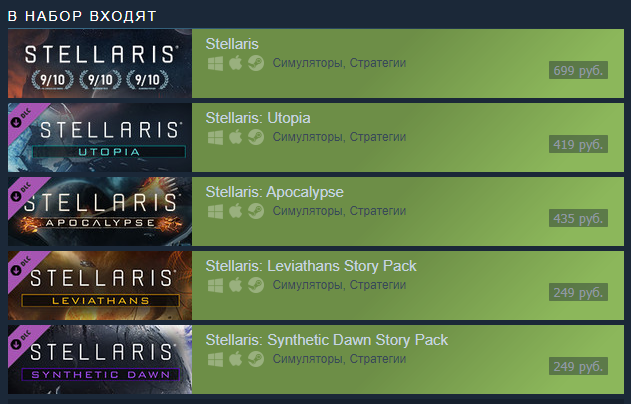Screen dimensions: 631x404
Task: Click the Stellaris Apocalypse banner image
Action: [100, 212]
